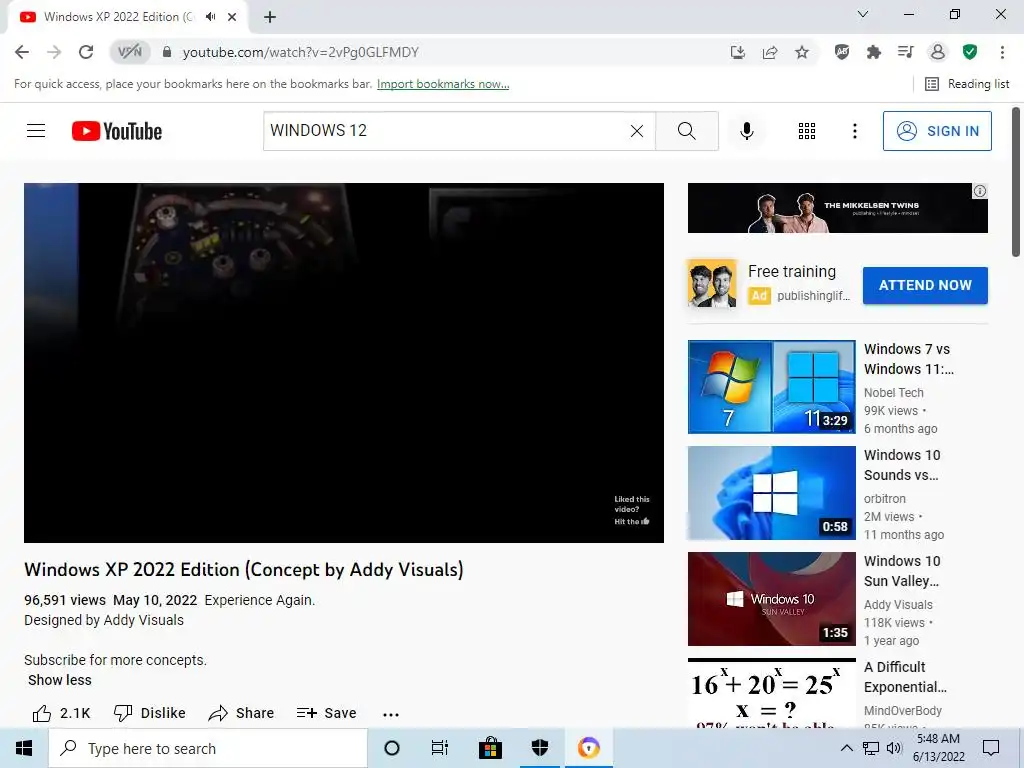Open Windows 7 vs Windows 11 thumbnail
This screenshot has width=1024, height=768.
point(771,387)
